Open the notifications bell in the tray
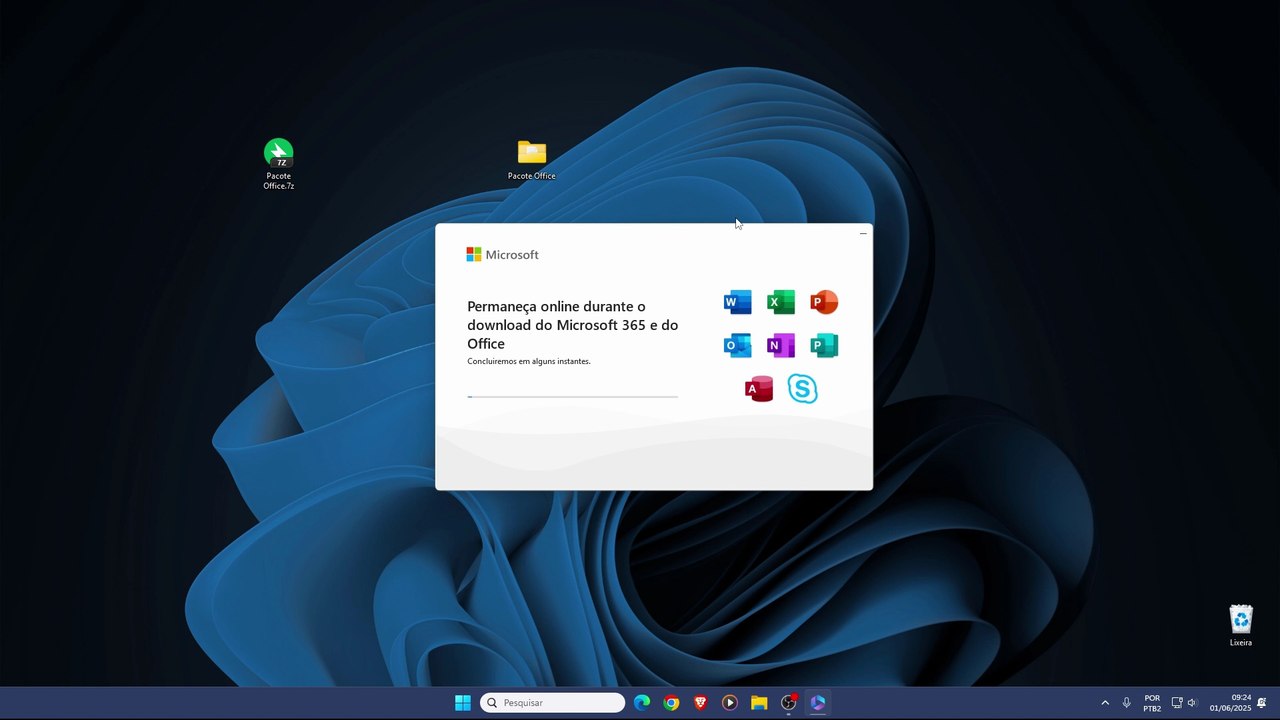 click(x=1262, y=703)
